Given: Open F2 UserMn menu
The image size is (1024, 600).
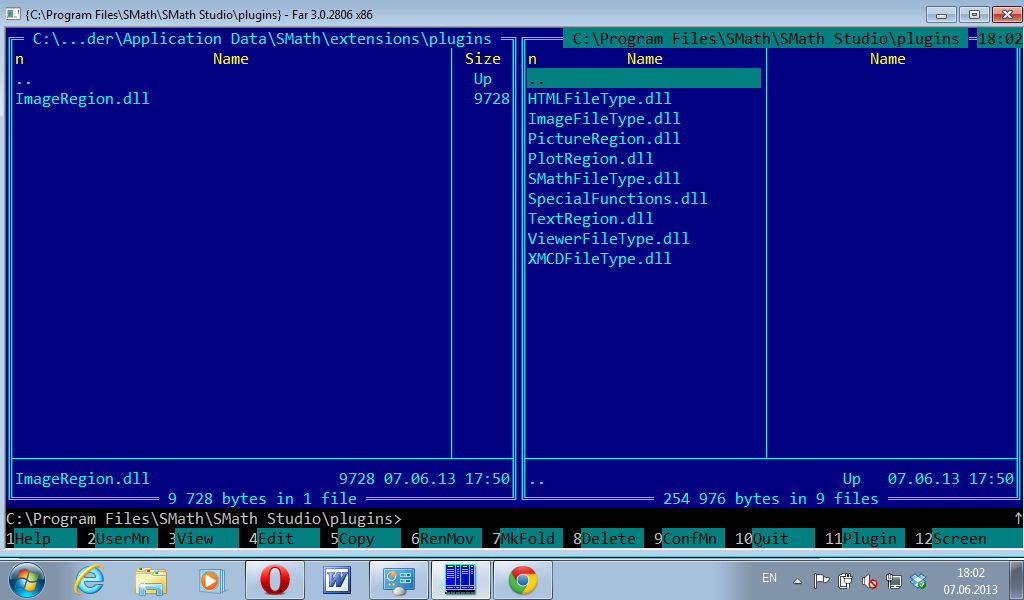Looking at the screenshot, I should coord(122,539).
